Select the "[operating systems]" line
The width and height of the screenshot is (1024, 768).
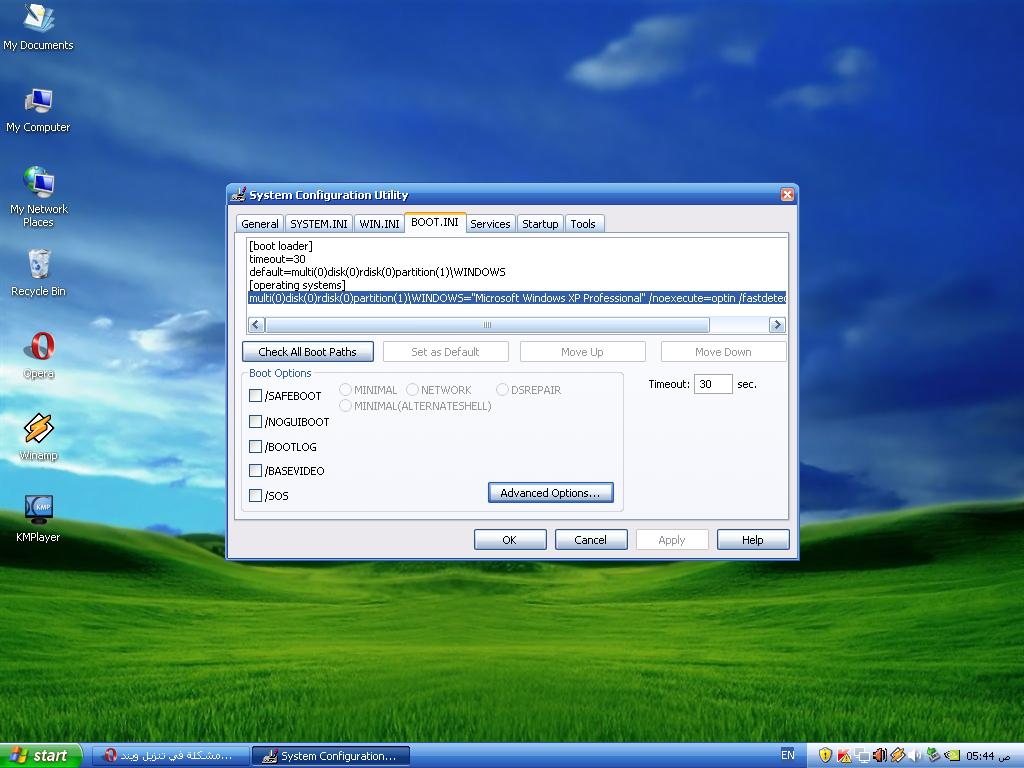[297, 285]
